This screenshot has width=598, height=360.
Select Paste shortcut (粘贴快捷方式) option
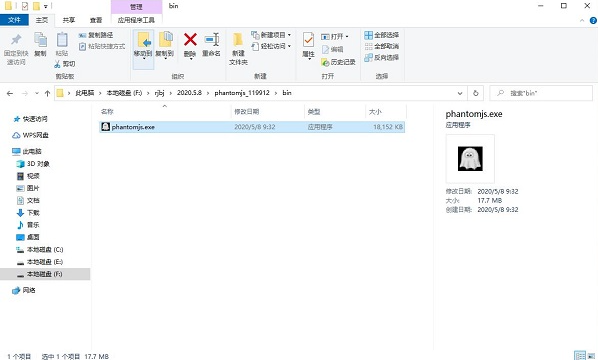pos(102,47)
